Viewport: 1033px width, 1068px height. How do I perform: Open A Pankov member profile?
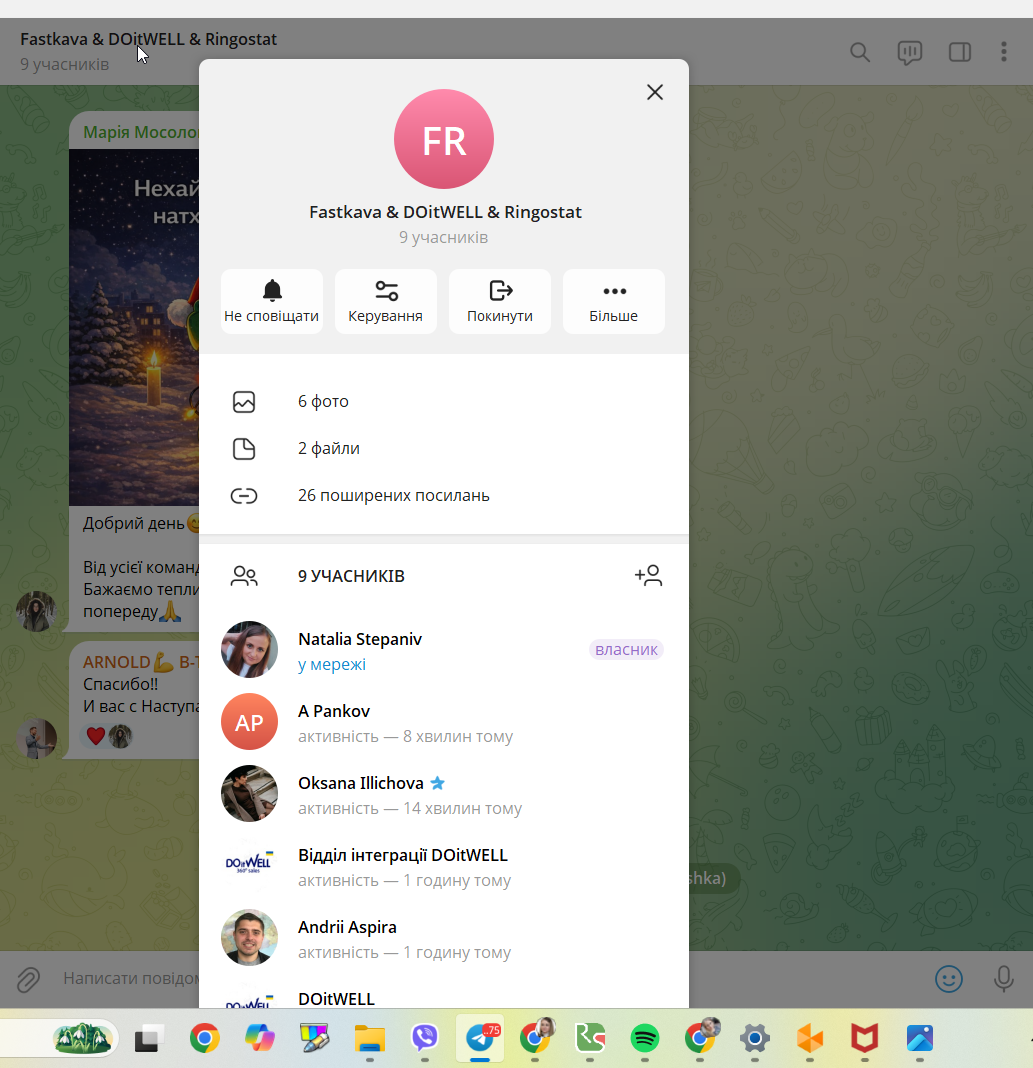click(444, 722)
